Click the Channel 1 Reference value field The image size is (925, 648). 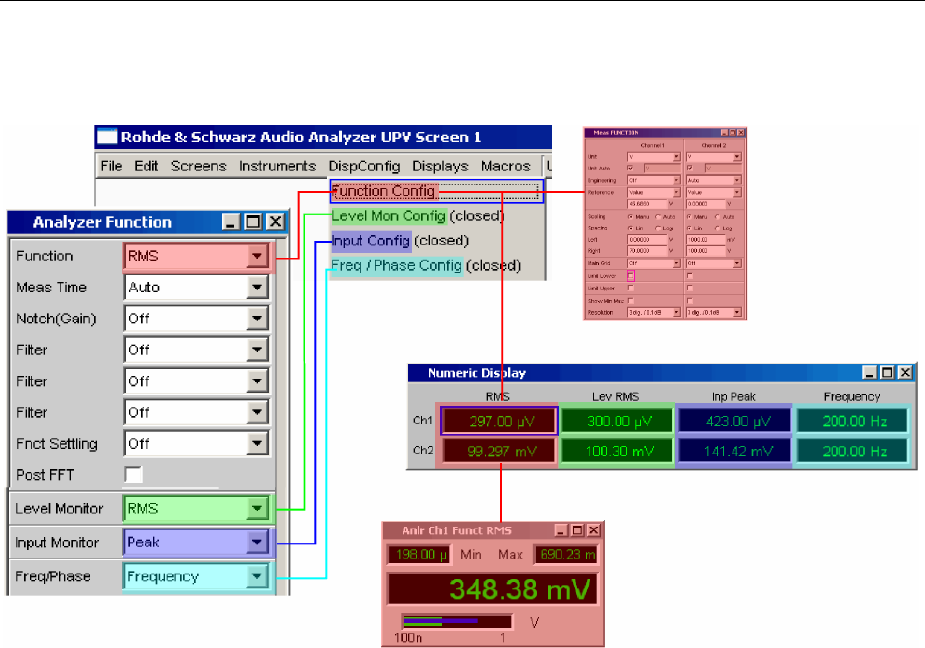pos(647,204)
